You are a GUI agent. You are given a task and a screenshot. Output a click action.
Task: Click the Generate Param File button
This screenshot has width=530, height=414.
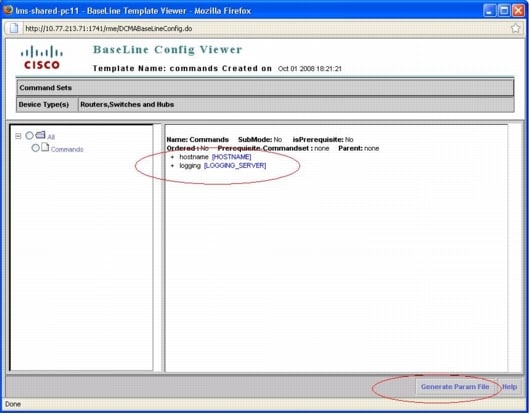click(455, 387)
